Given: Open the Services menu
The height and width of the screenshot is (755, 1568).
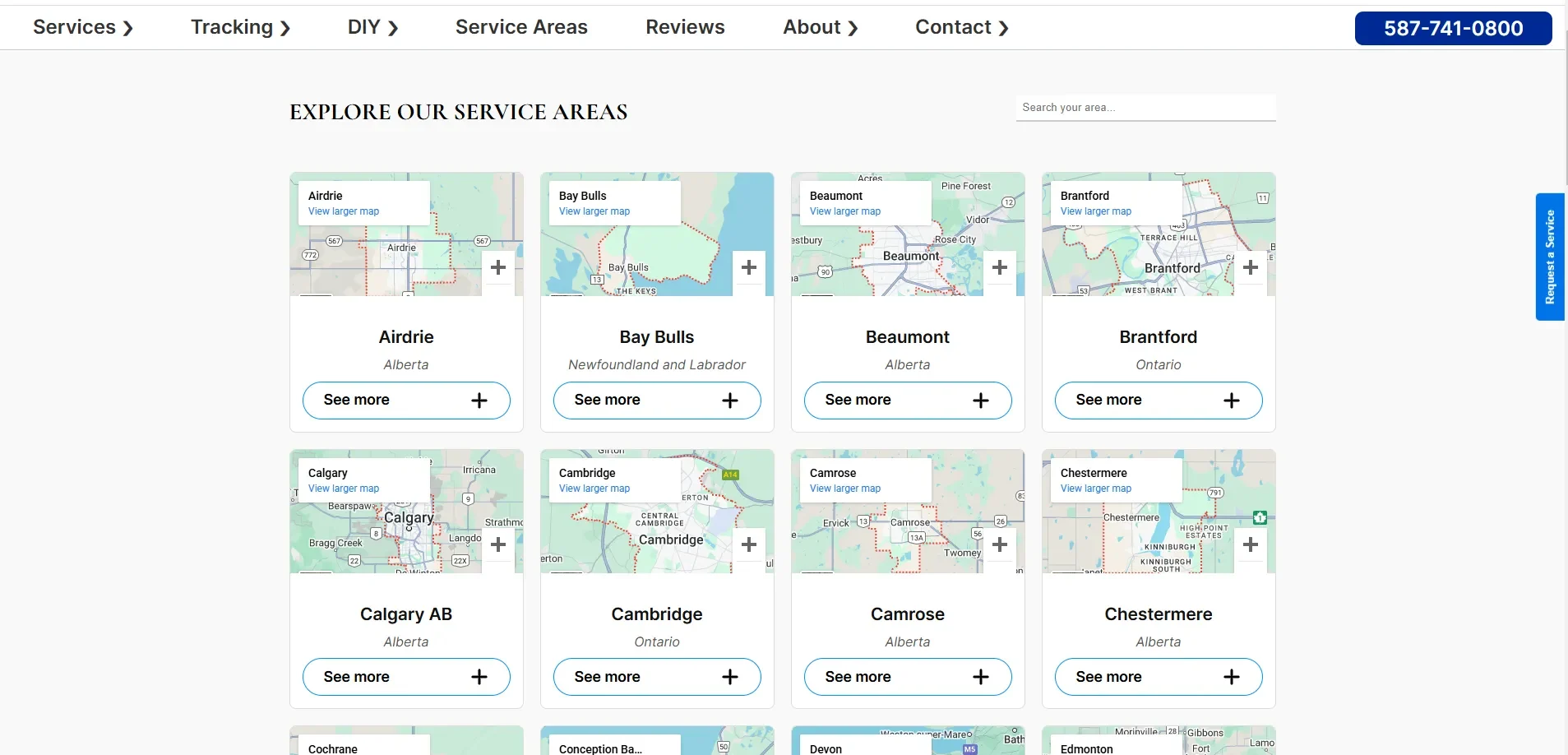Looking at the screenshot, I should [x=83, y=27].
